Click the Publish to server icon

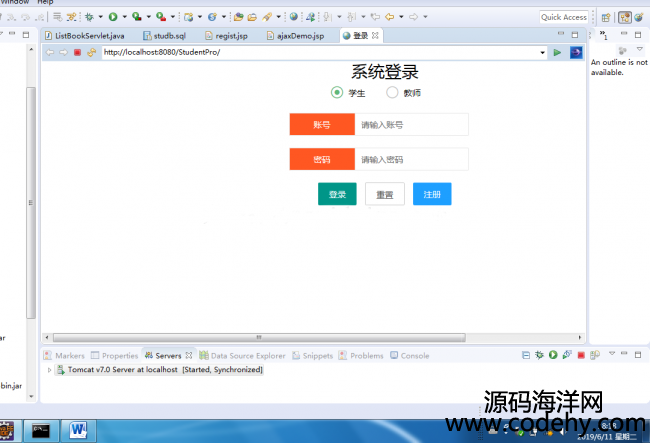point(595,355)
